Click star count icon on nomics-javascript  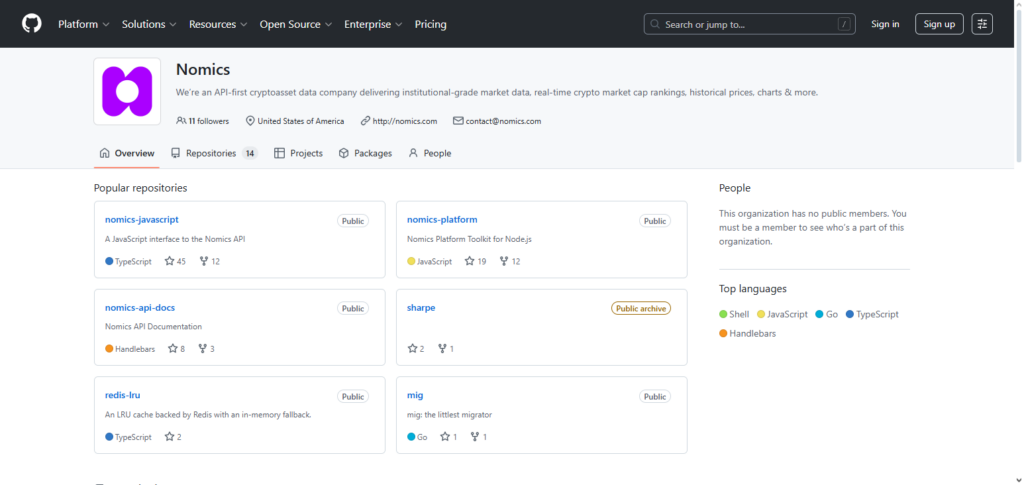(x=169, y=261)
